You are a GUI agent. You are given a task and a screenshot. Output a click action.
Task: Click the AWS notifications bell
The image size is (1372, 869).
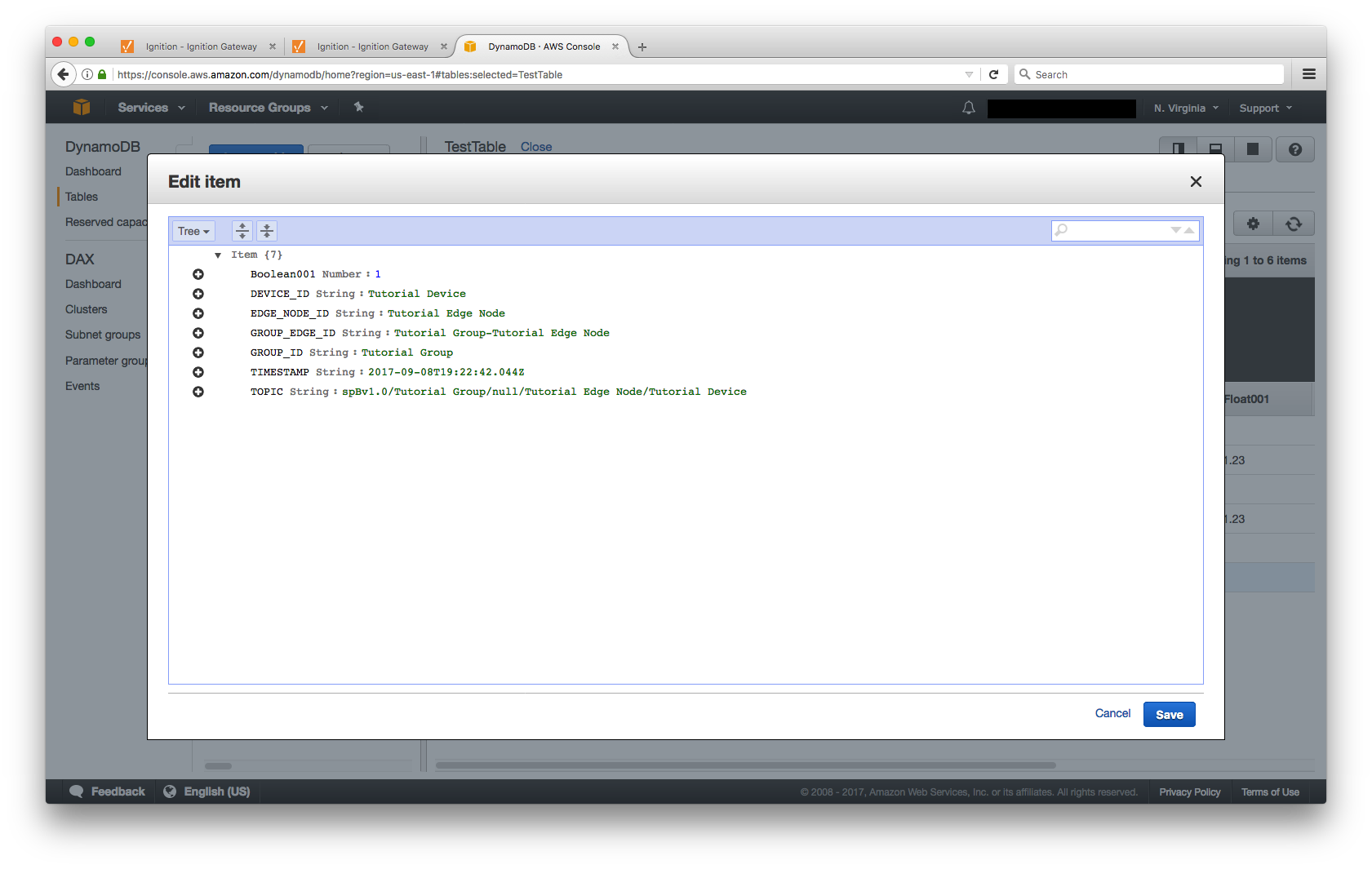pyautogui.click(x=969, y=108)
